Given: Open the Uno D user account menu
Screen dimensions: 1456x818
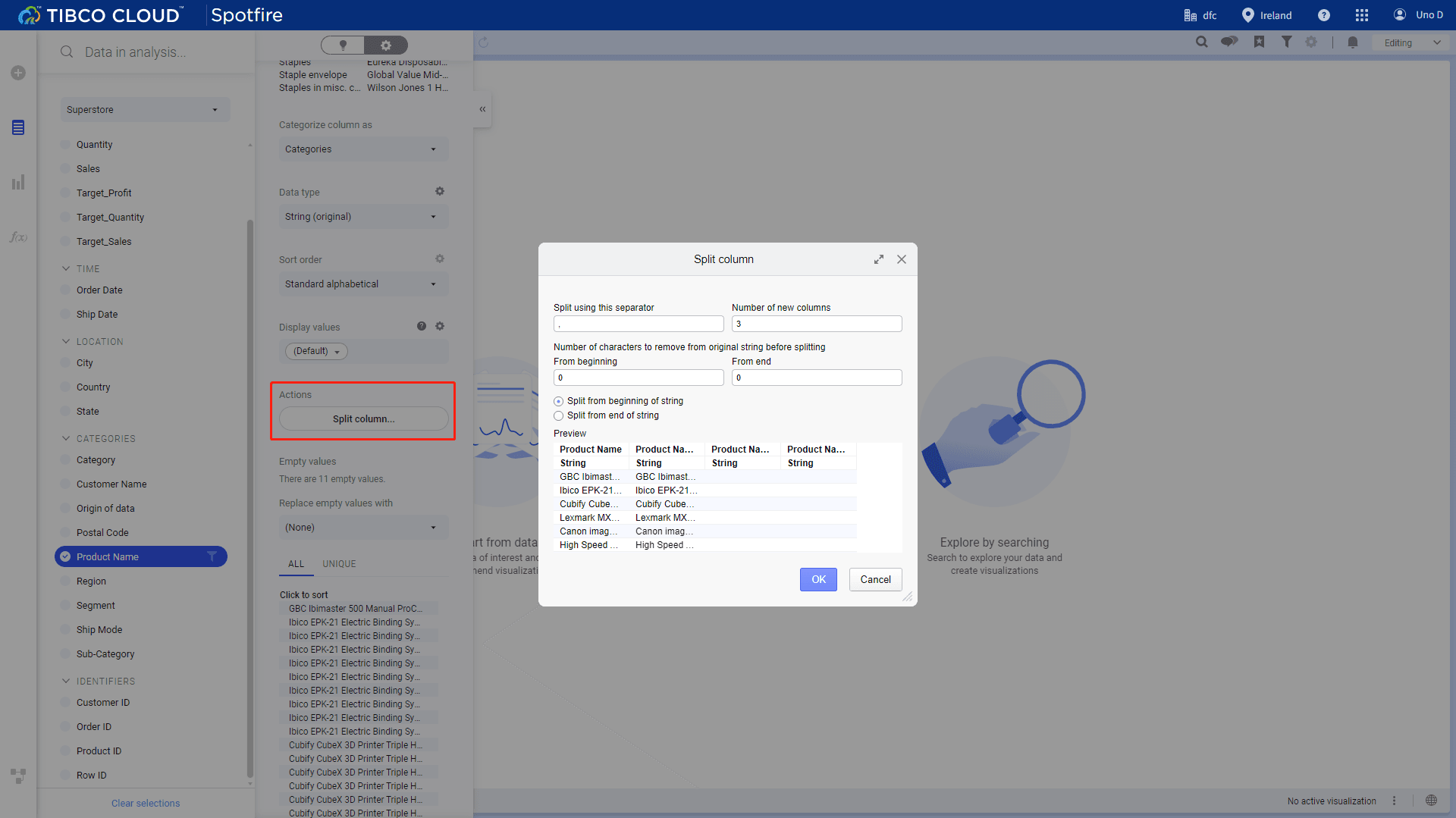Looking at the screenshot, I should tap(1418, 15).
